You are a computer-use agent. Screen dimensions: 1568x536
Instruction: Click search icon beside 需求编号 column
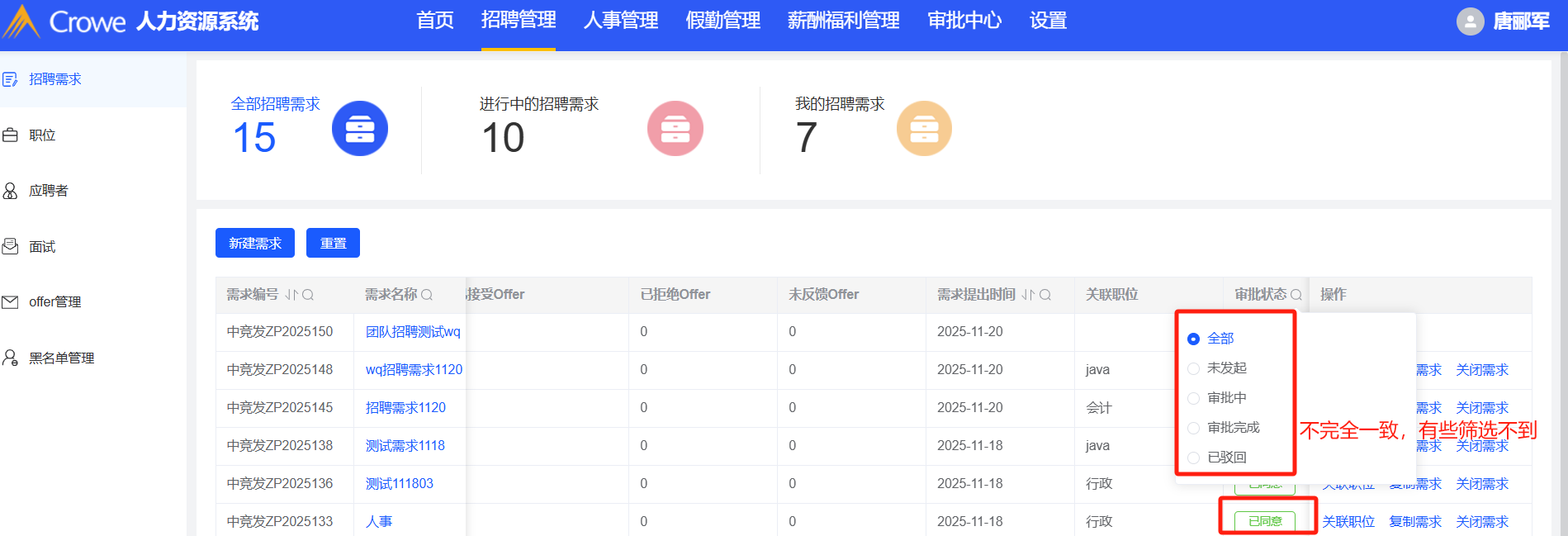click(308, 295)
